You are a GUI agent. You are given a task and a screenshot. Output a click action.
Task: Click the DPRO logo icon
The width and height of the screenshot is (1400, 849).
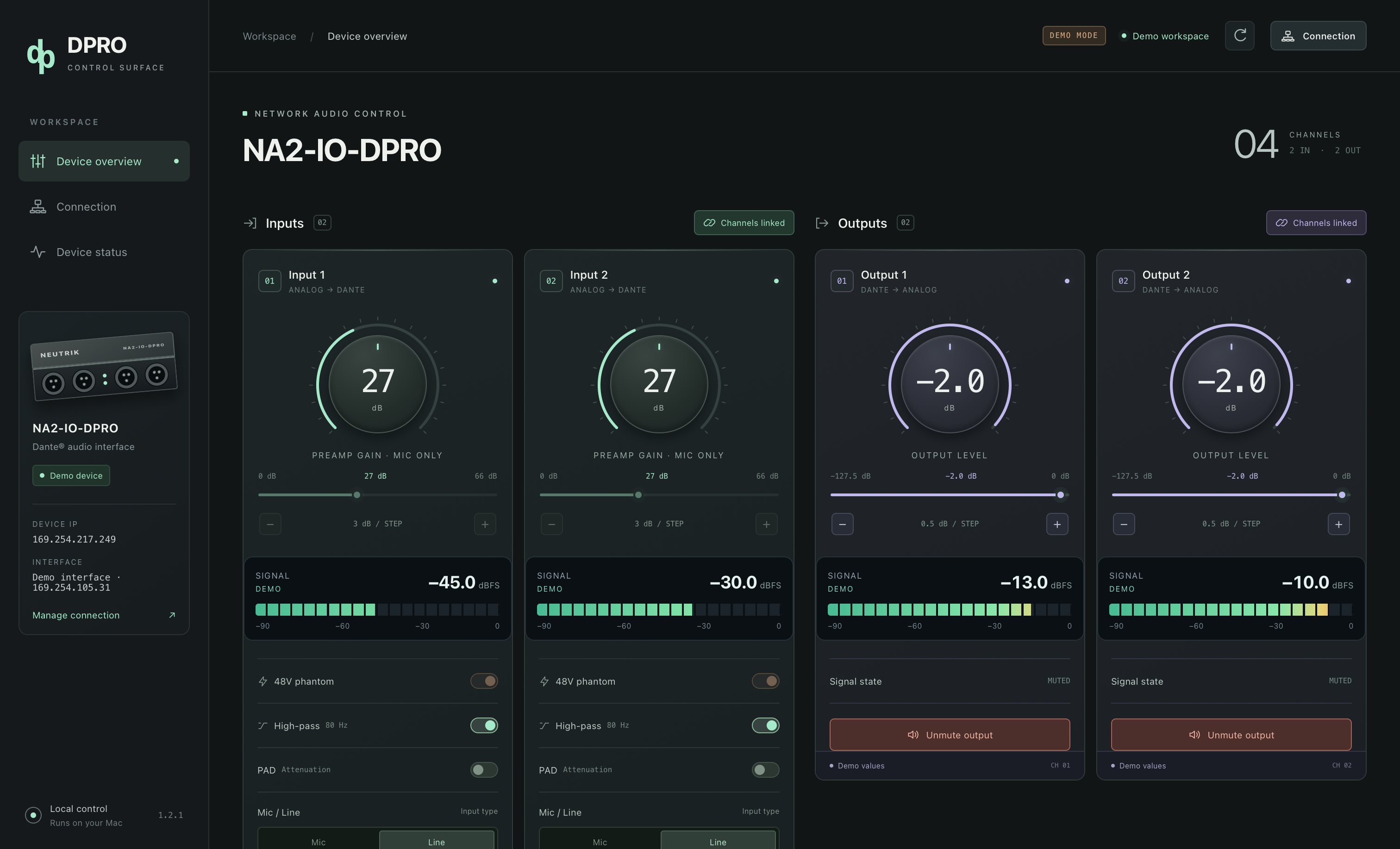click(x=41, y=56)
